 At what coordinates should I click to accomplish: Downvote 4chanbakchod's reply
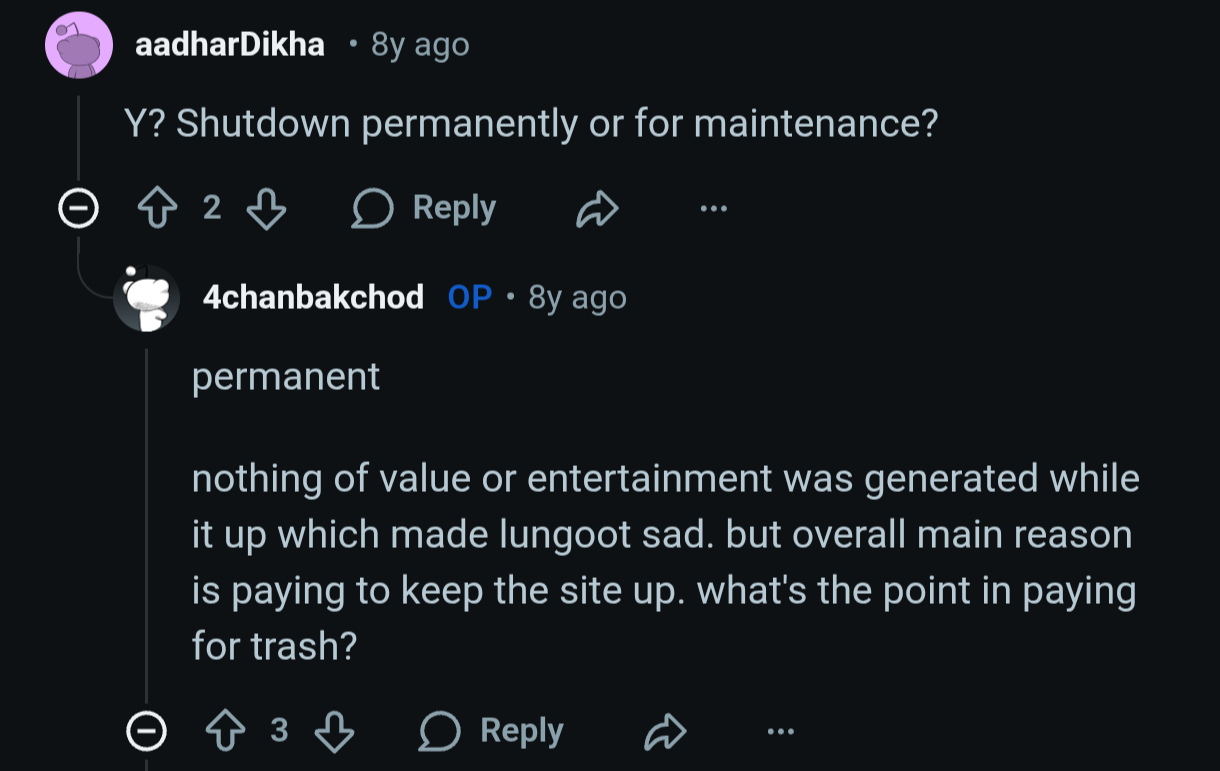pyautogui.click(x=334, y=732)
